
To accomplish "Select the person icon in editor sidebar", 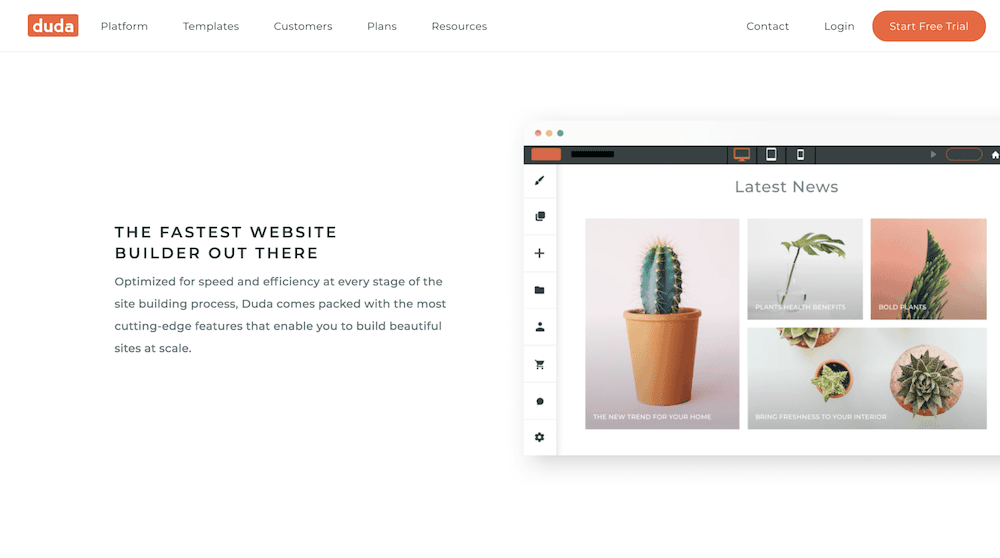I will (540, 327).
